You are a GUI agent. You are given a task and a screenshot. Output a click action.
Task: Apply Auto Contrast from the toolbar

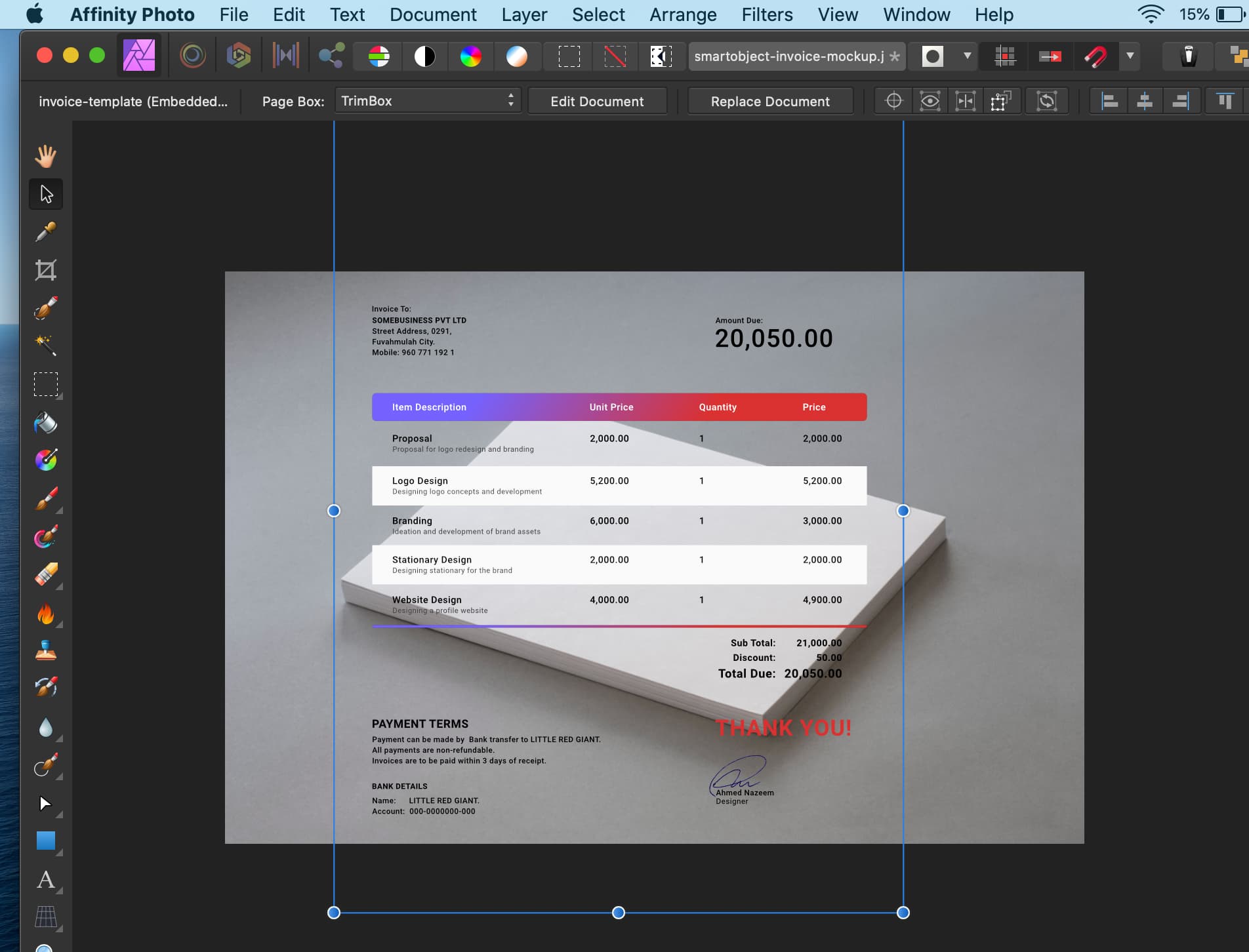[x=424, y=56]
